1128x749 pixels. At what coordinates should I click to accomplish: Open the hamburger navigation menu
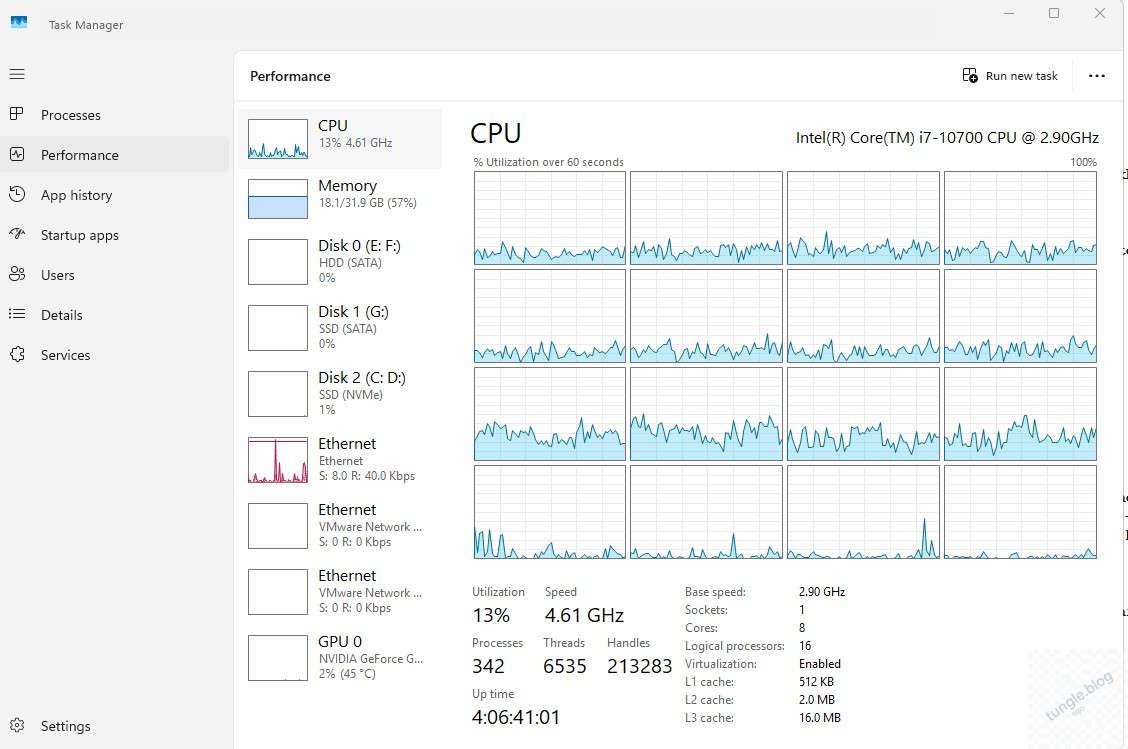coord(17,74)
